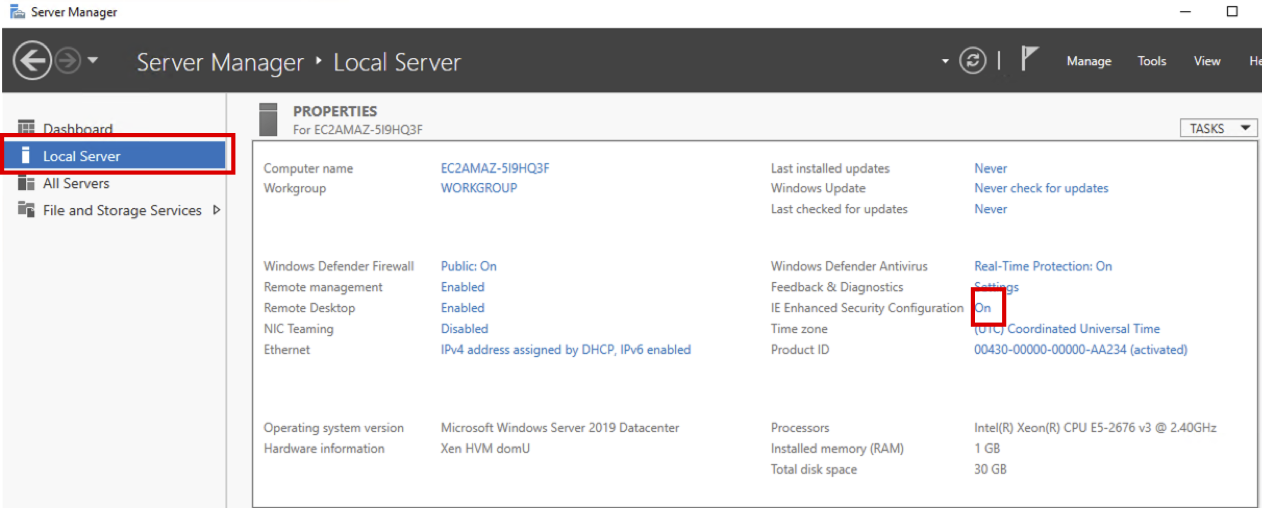Click the forward navigation arrow
This screenshot has width=1262, height=508.
coord(68,61)
